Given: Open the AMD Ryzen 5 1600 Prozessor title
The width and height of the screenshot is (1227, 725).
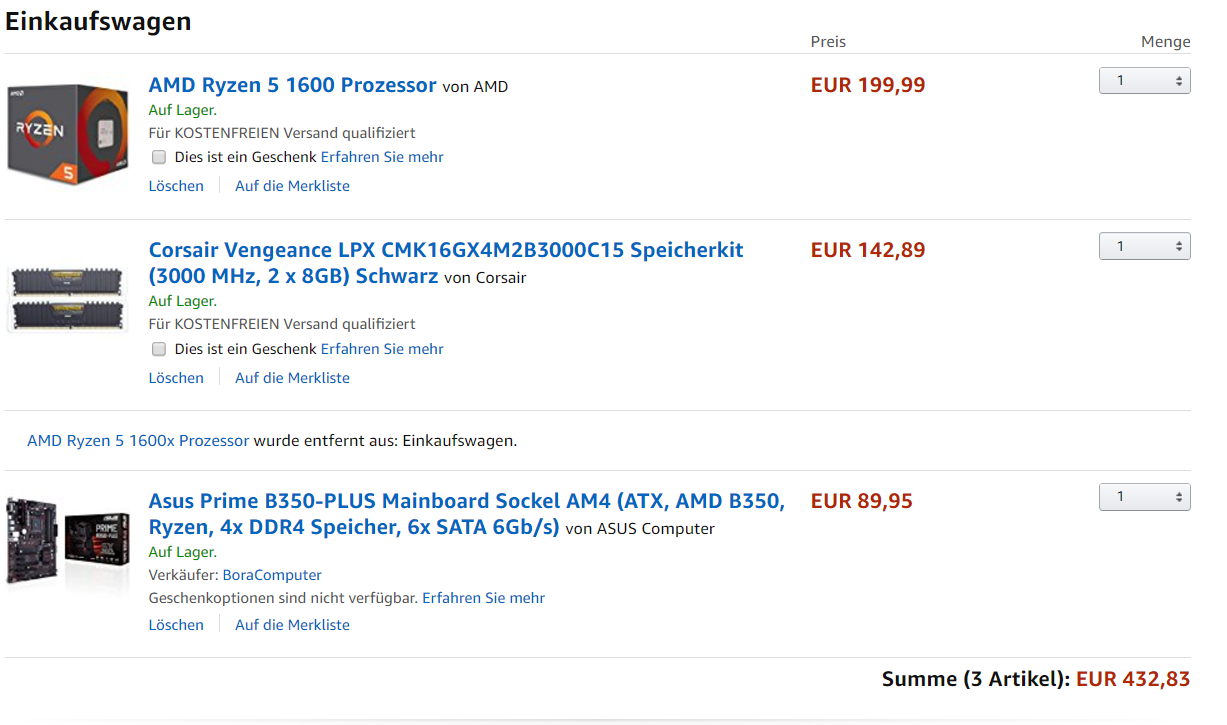Looking at the screenshot, I should pos(292,85).
